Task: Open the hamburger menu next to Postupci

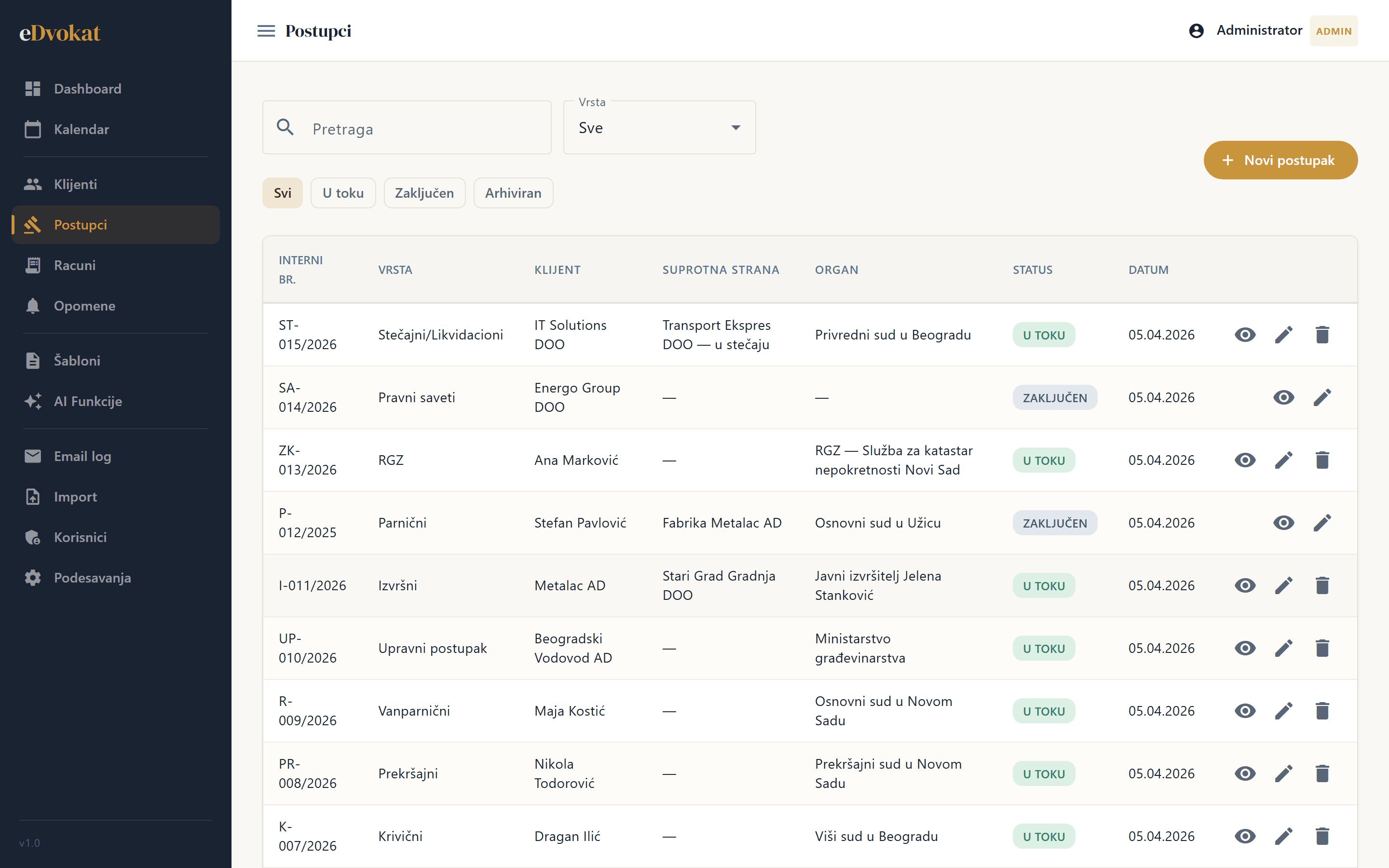Action: click(x=266, y=31)
